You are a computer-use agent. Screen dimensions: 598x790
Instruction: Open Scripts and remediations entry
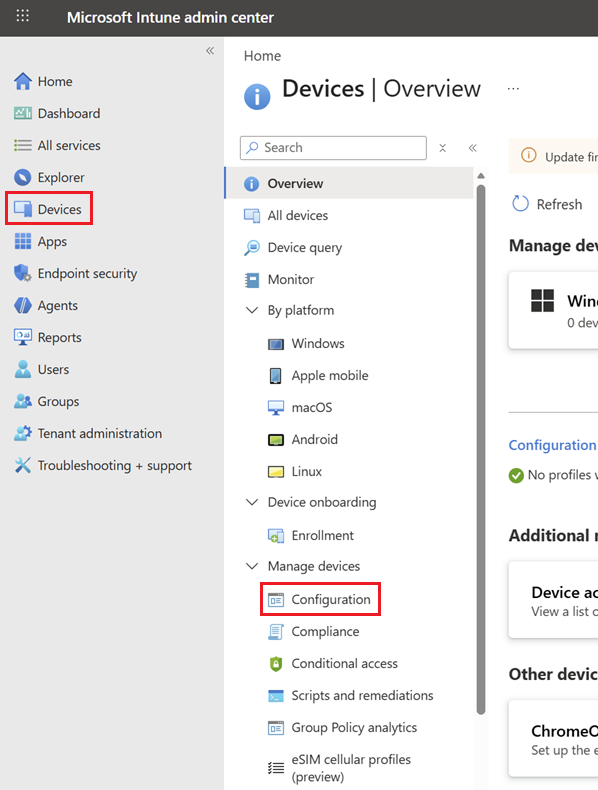pos(362,696)
